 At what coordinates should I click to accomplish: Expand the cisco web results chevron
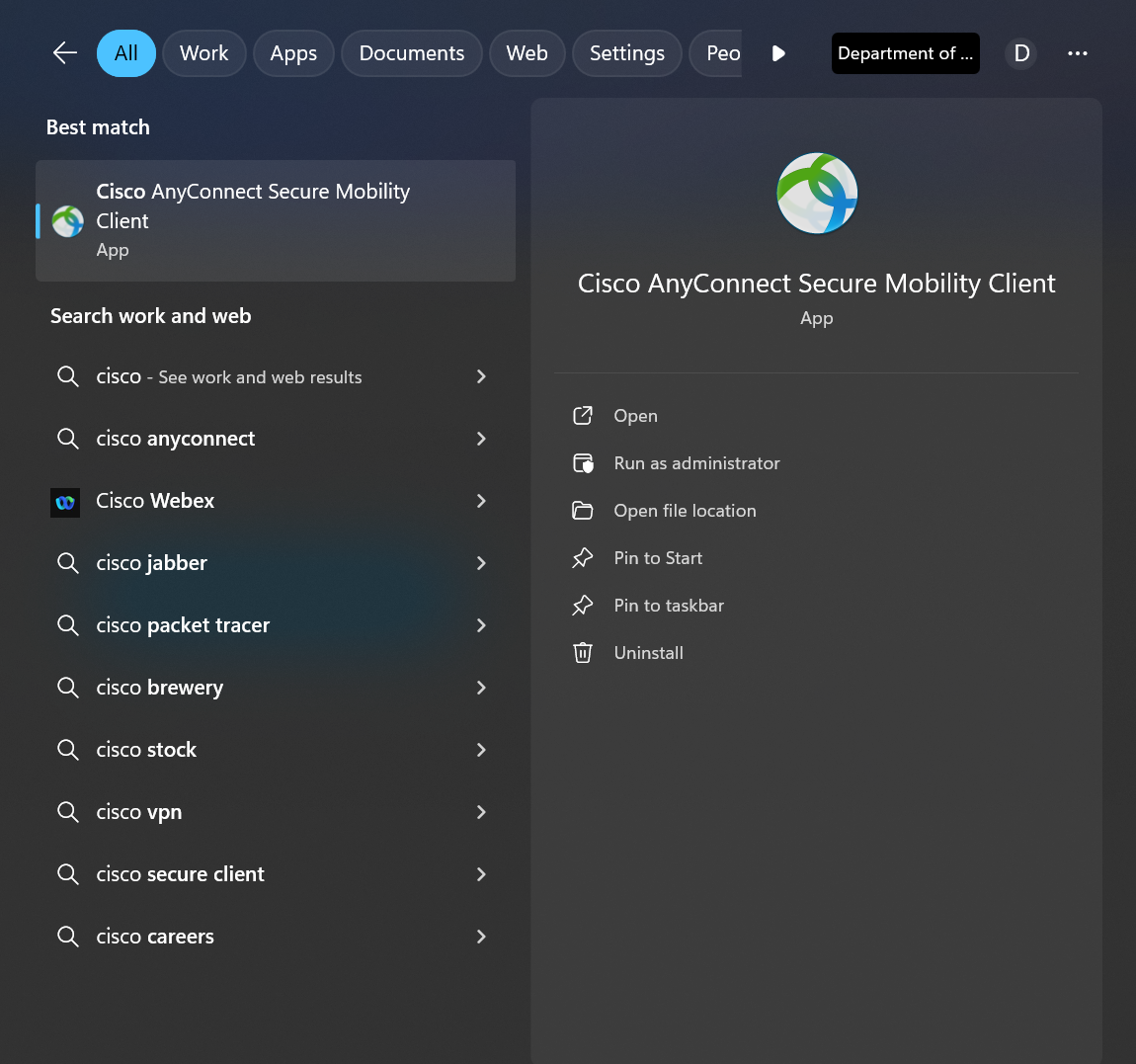[481, 376]
